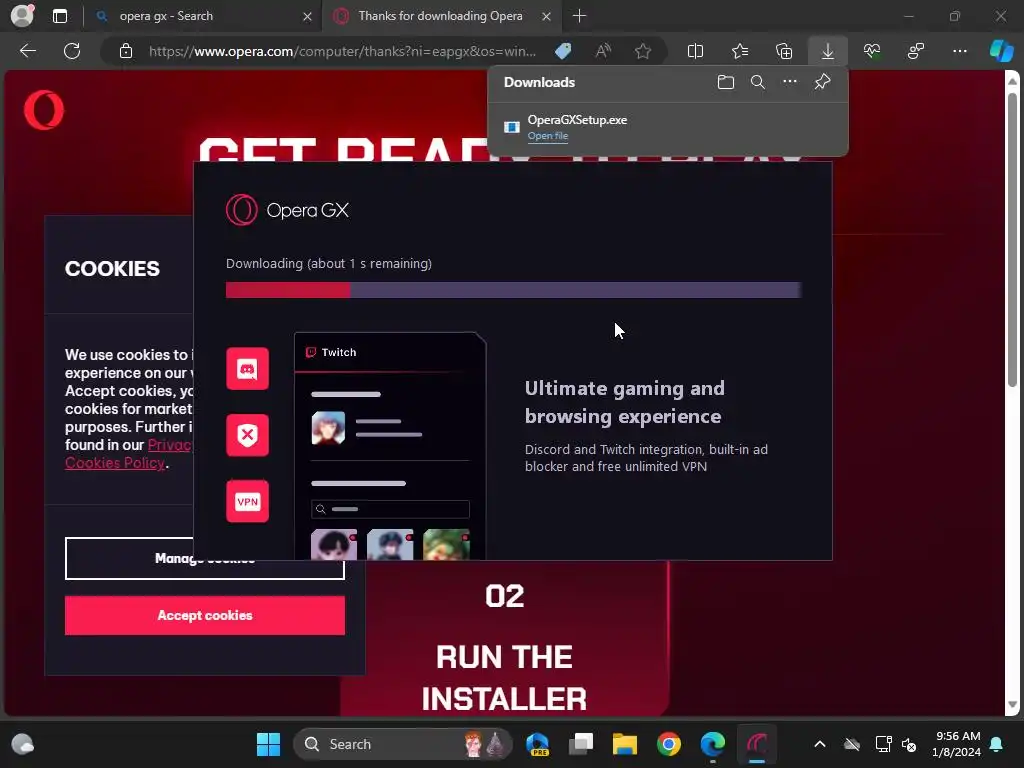Click the browser back arrow

pos(27,51)
